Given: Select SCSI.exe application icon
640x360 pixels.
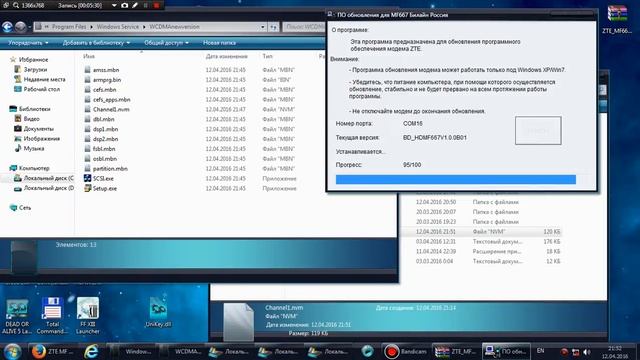Looking at the screenshot, I should pyautogui.click(x=87, y=178).
